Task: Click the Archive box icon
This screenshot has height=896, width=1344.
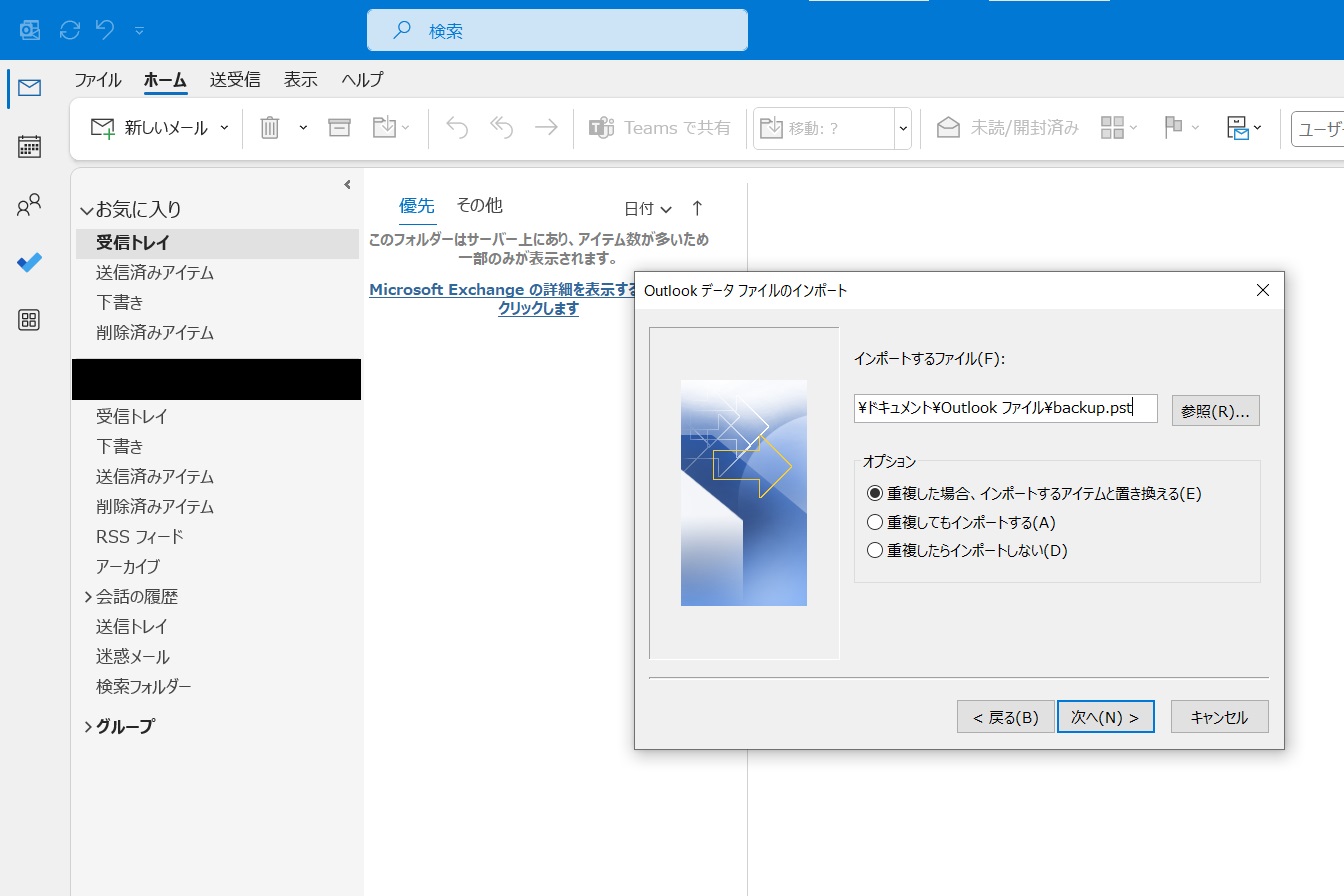Action: point(340,128)
